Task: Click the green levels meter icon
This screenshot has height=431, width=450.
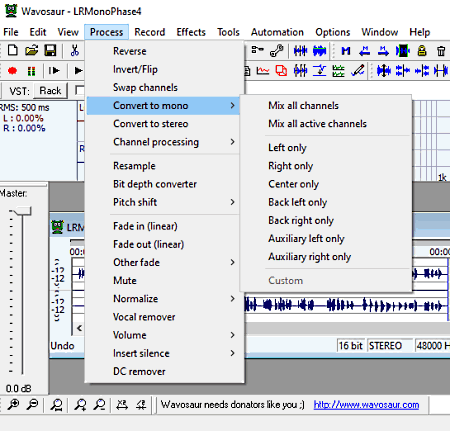Action: tap(338, 71)
